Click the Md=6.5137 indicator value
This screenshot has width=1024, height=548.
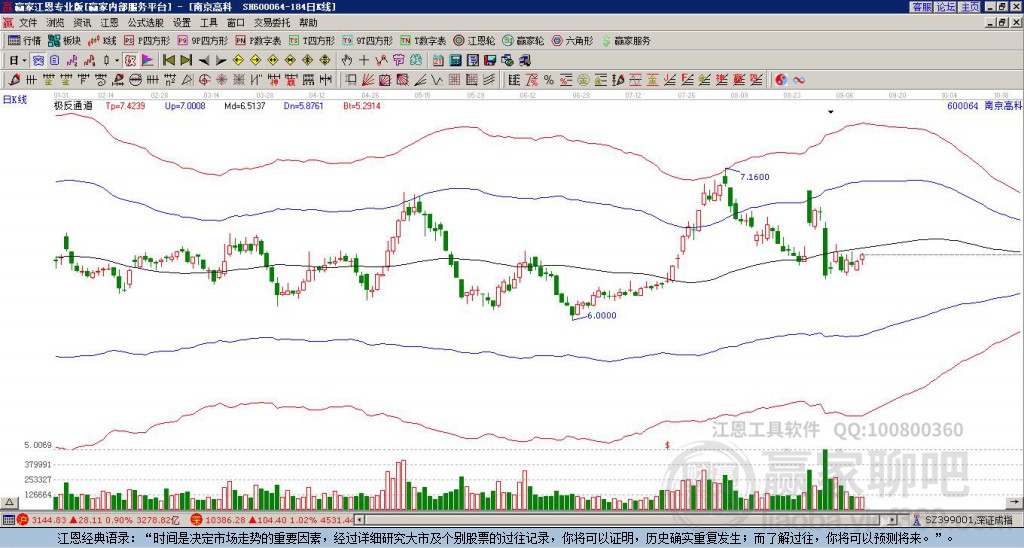(245, 106)
